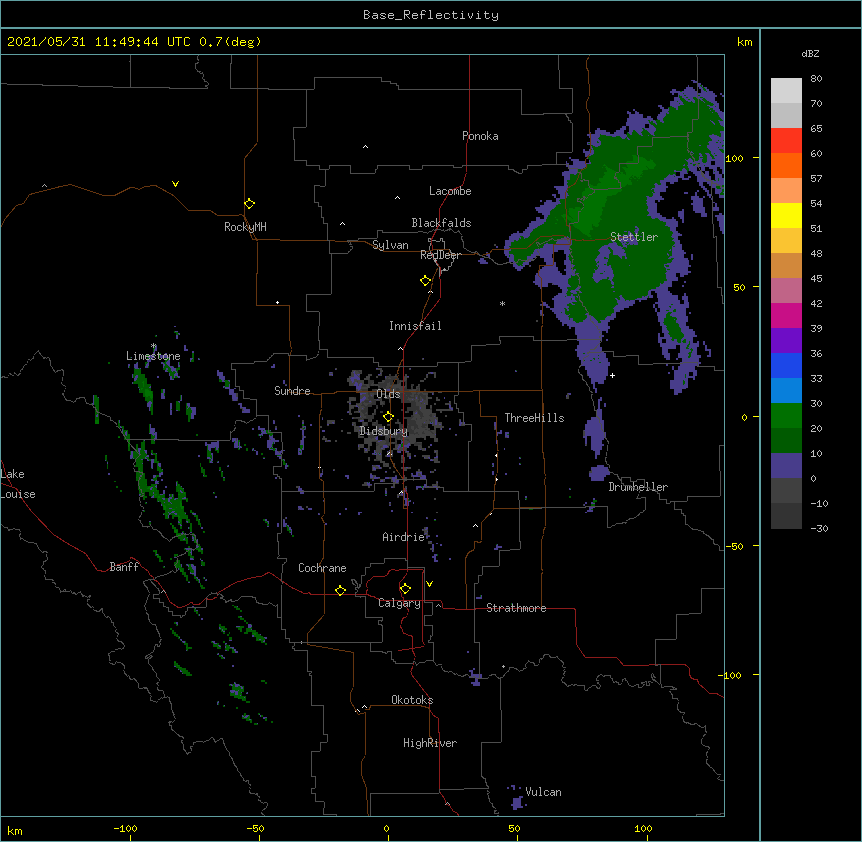The width and height of the screenshot is (862, 842).
Task: Click the Strathmore label
Action: click(516, 608)
